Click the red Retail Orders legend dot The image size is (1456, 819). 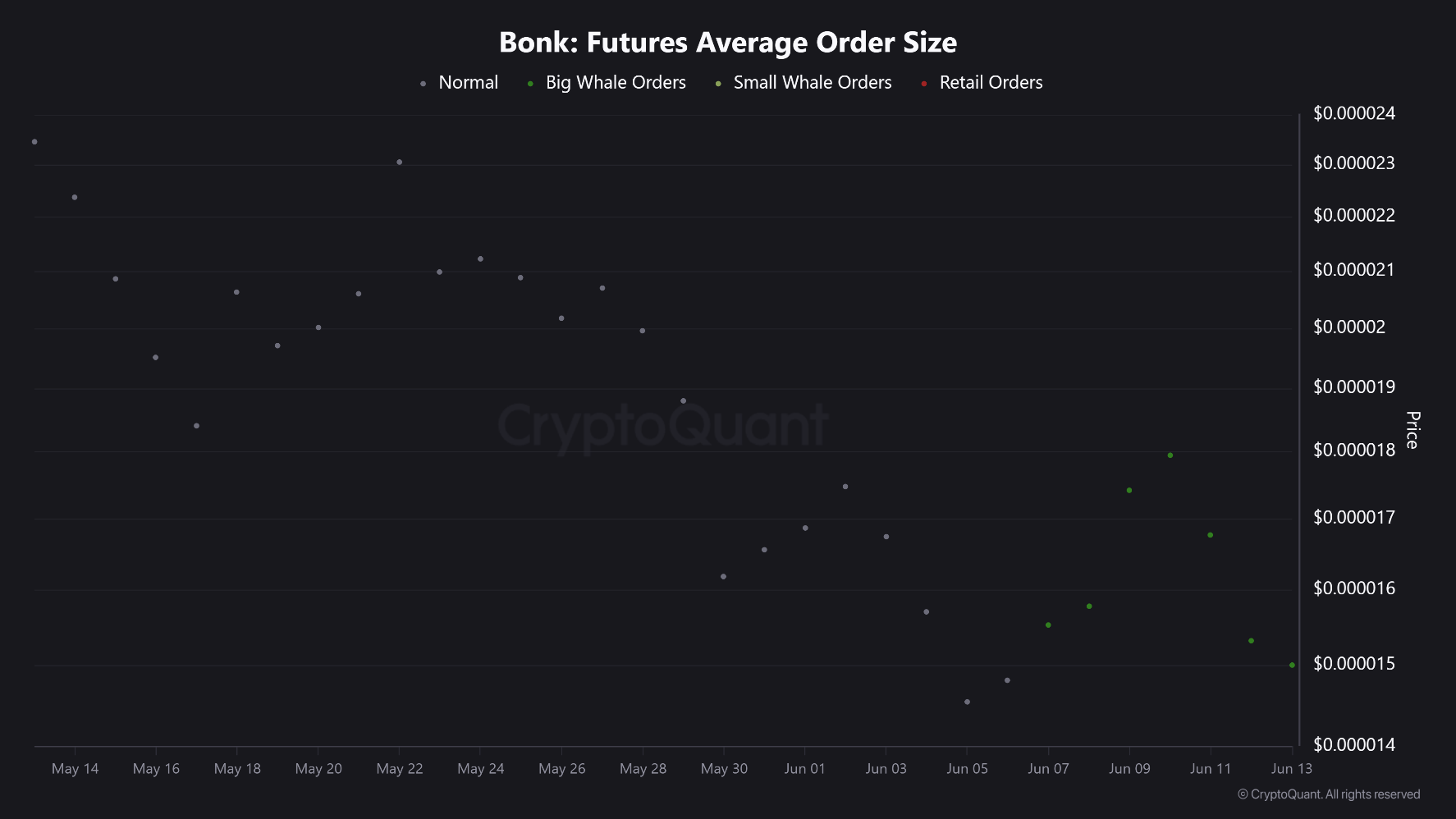pos(924,84)
